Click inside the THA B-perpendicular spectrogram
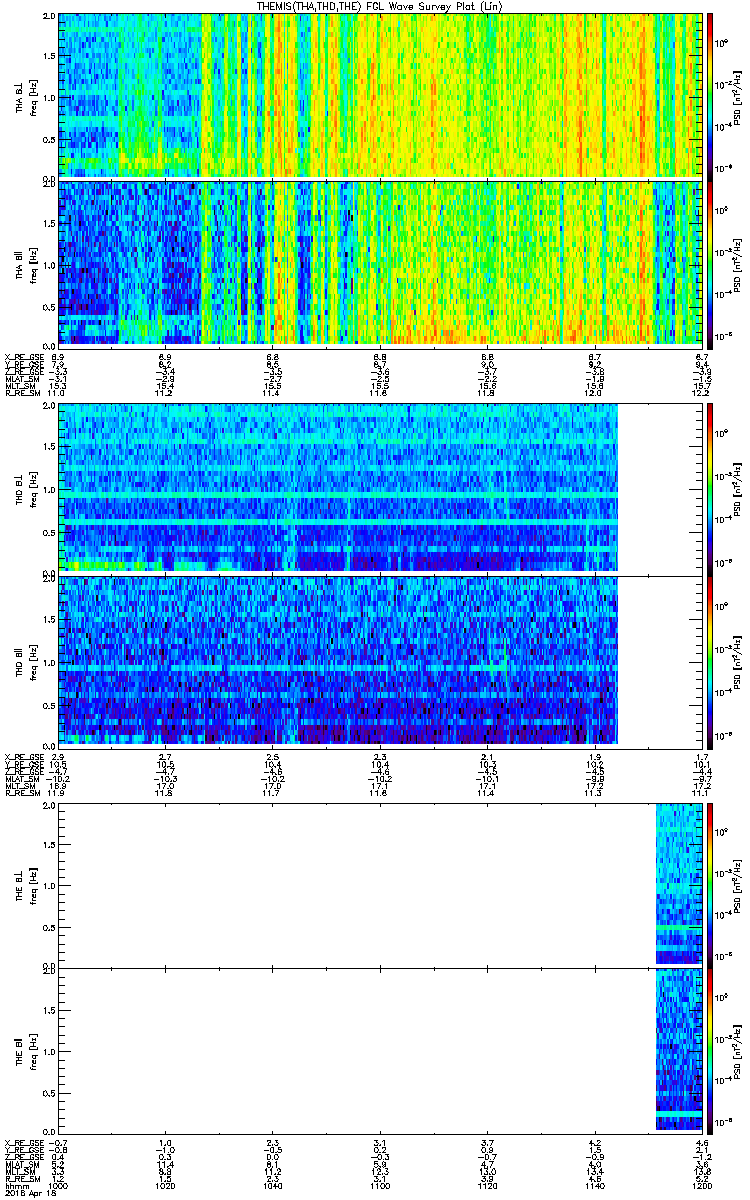Image resolution: width=750 pixels, height=1200 pixels. 380,96
